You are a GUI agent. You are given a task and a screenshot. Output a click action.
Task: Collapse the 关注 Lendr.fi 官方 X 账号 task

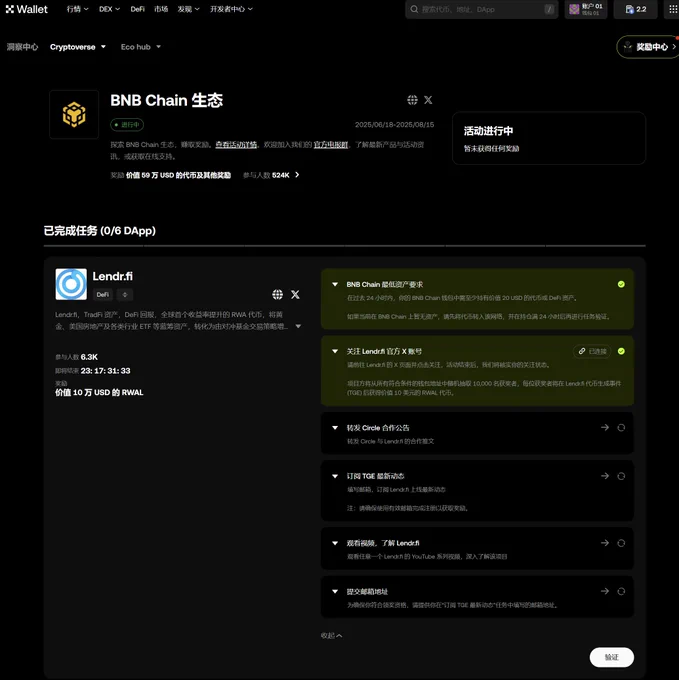coord(335,351)
